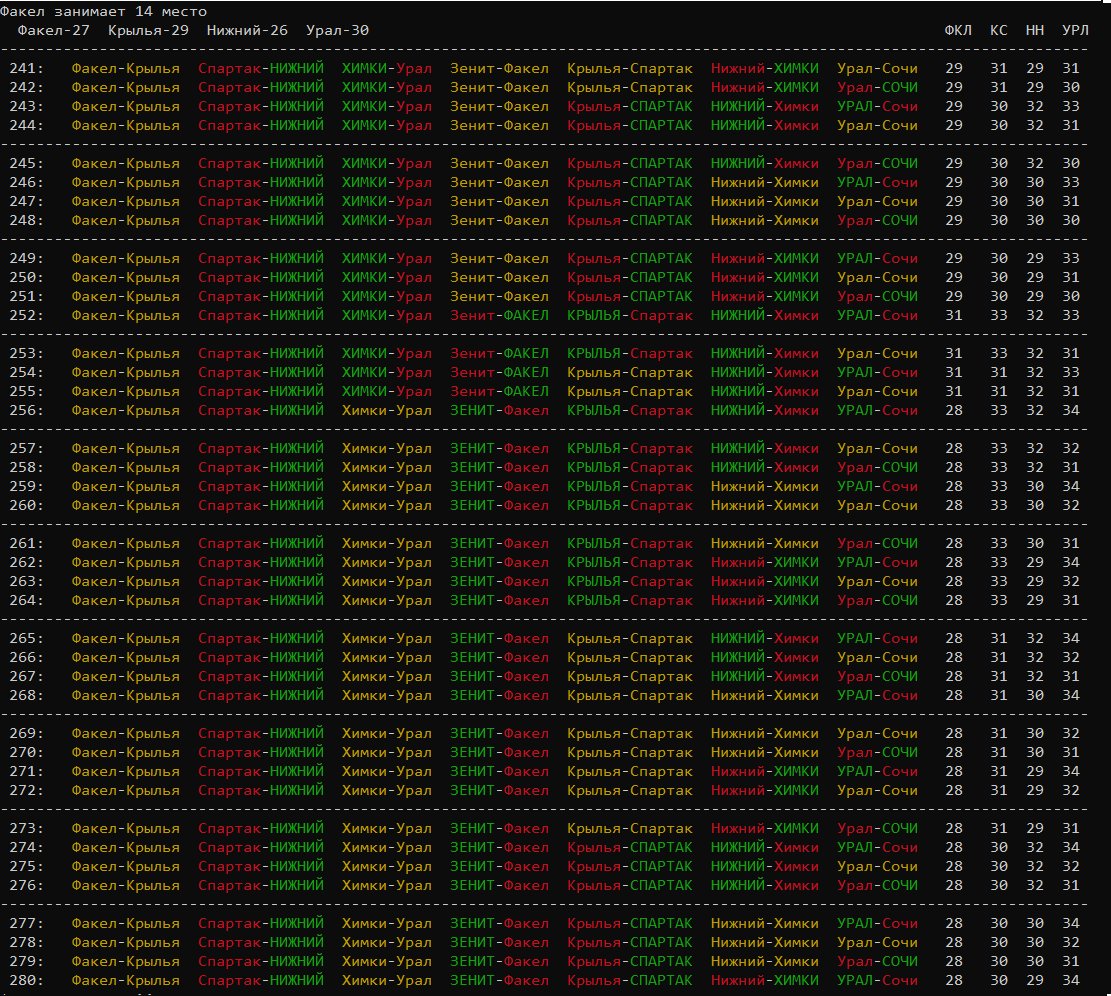1111x996 pixels.
Task: Select 'Химки-Урал' in row 256
Action: tap(387, 410)
